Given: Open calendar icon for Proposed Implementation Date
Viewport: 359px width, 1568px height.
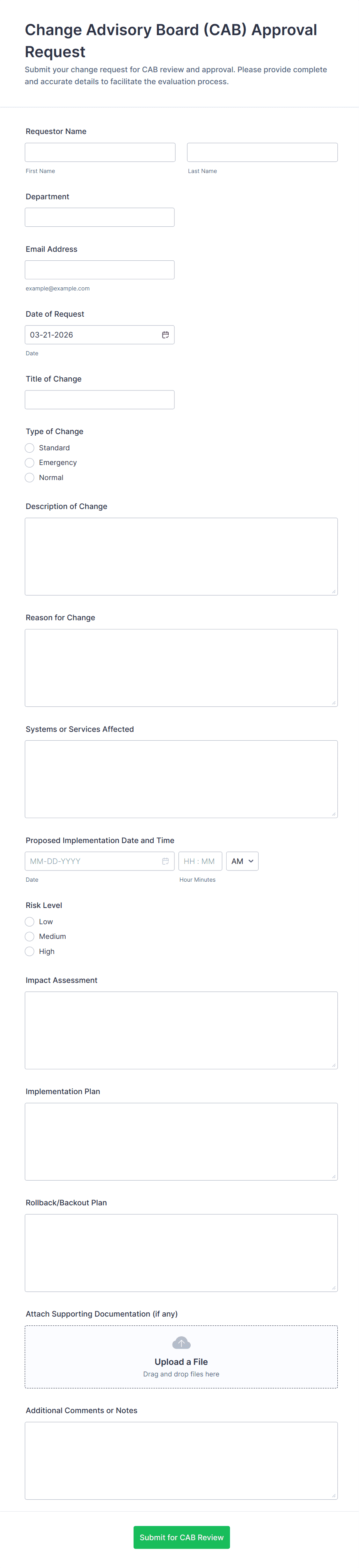Looking at the screenshot, I should pyautogui.click(x=165, y=861).
